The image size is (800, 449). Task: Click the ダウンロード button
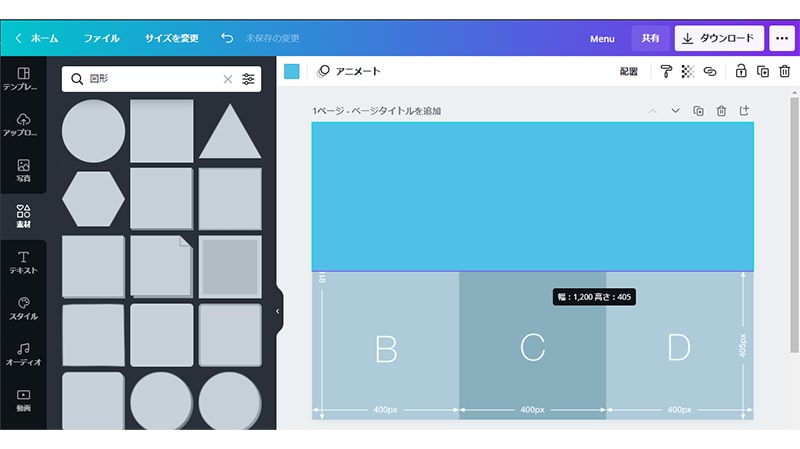pos(719,38)
